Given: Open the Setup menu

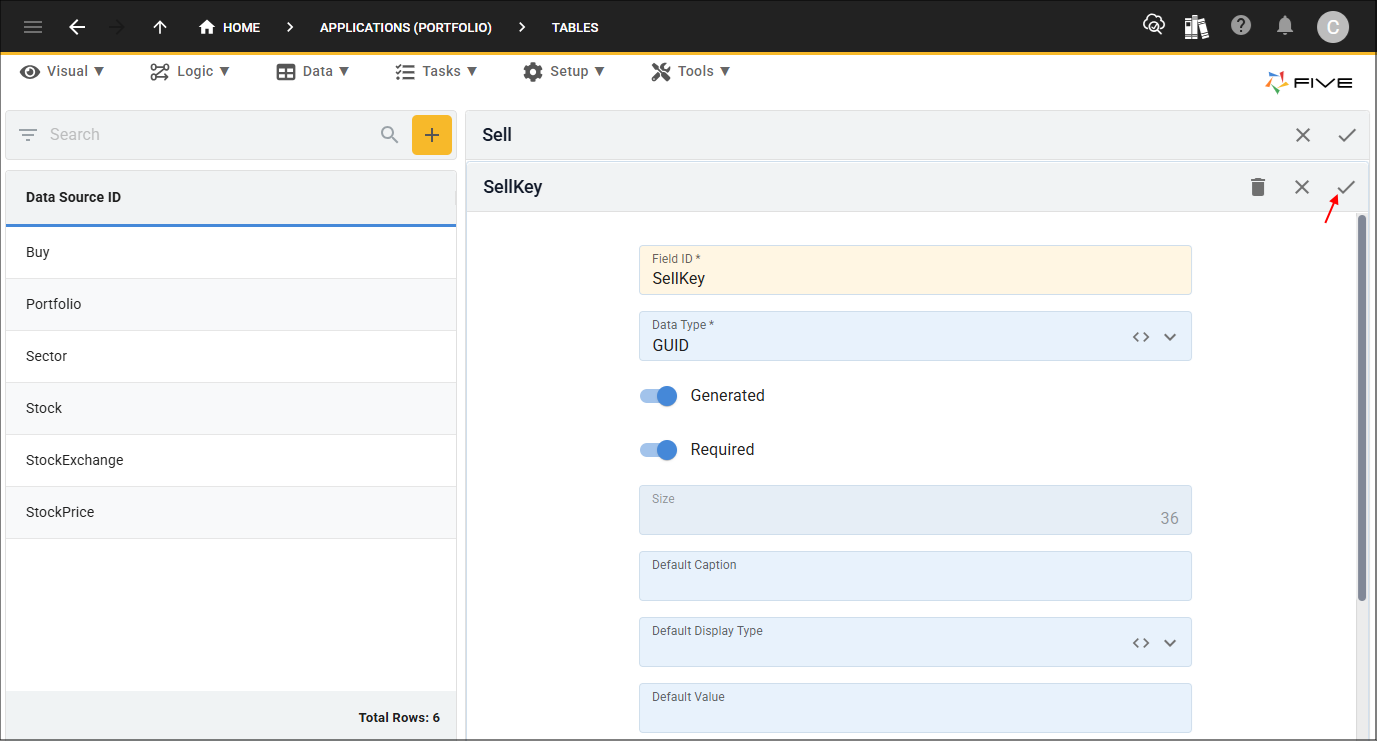Looking at the screenshot, I should point(564,71).
